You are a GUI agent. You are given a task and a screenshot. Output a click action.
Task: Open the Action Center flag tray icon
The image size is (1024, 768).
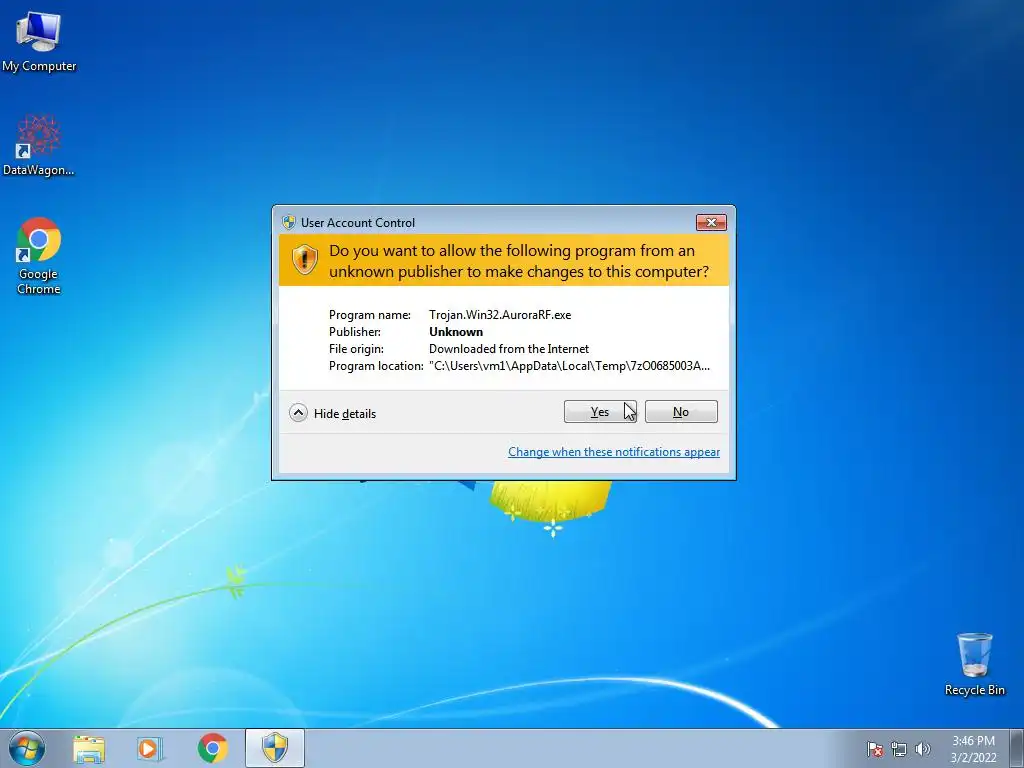875,749
